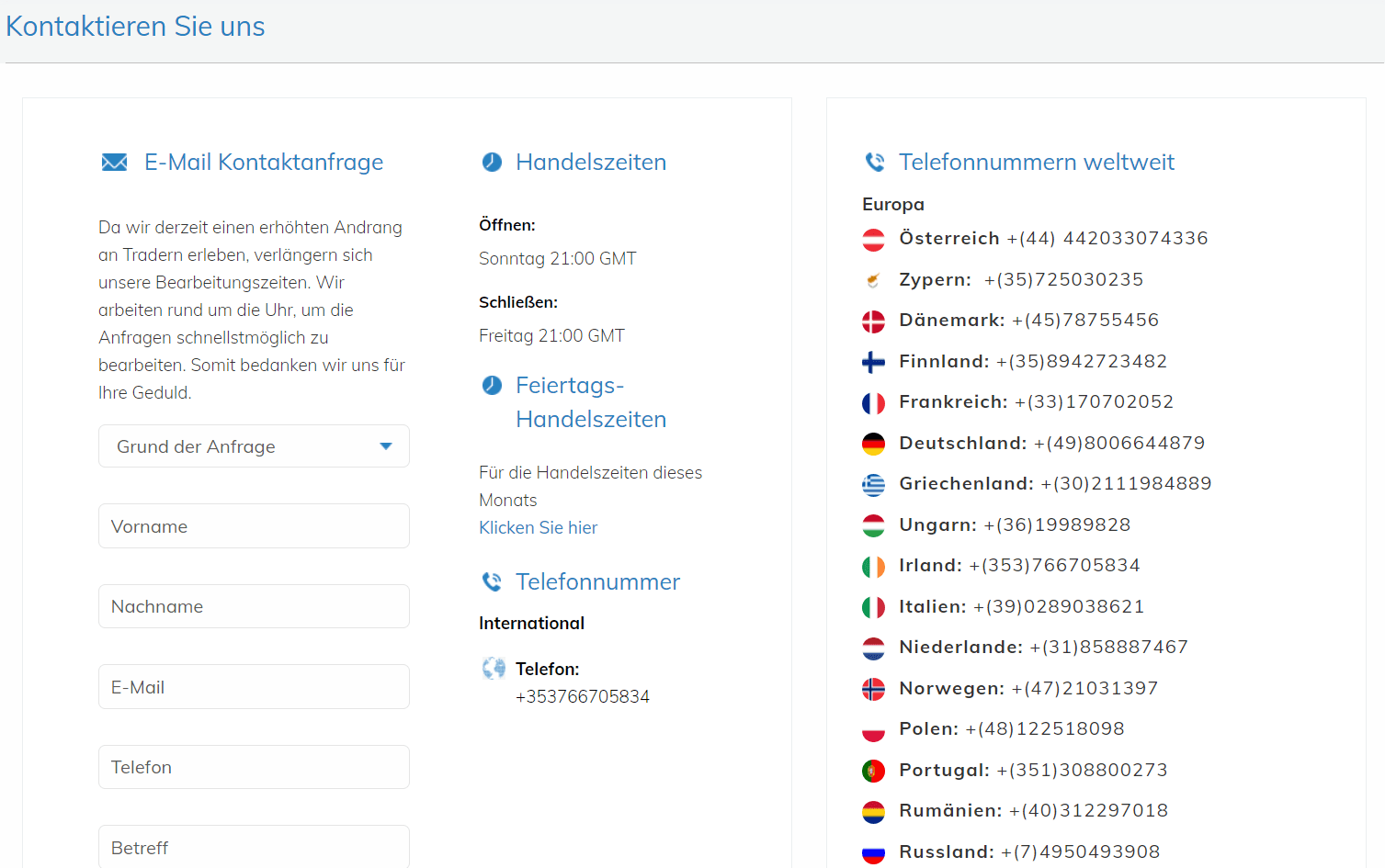Viewport: 1385px width, 868px height.
Task: Click Niederlande number +(31)858887467
Action: coord(1109,647)
